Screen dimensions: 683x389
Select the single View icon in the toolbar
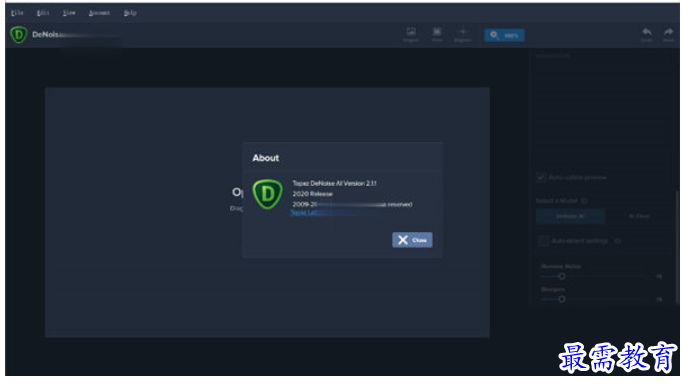pos(436,34)
